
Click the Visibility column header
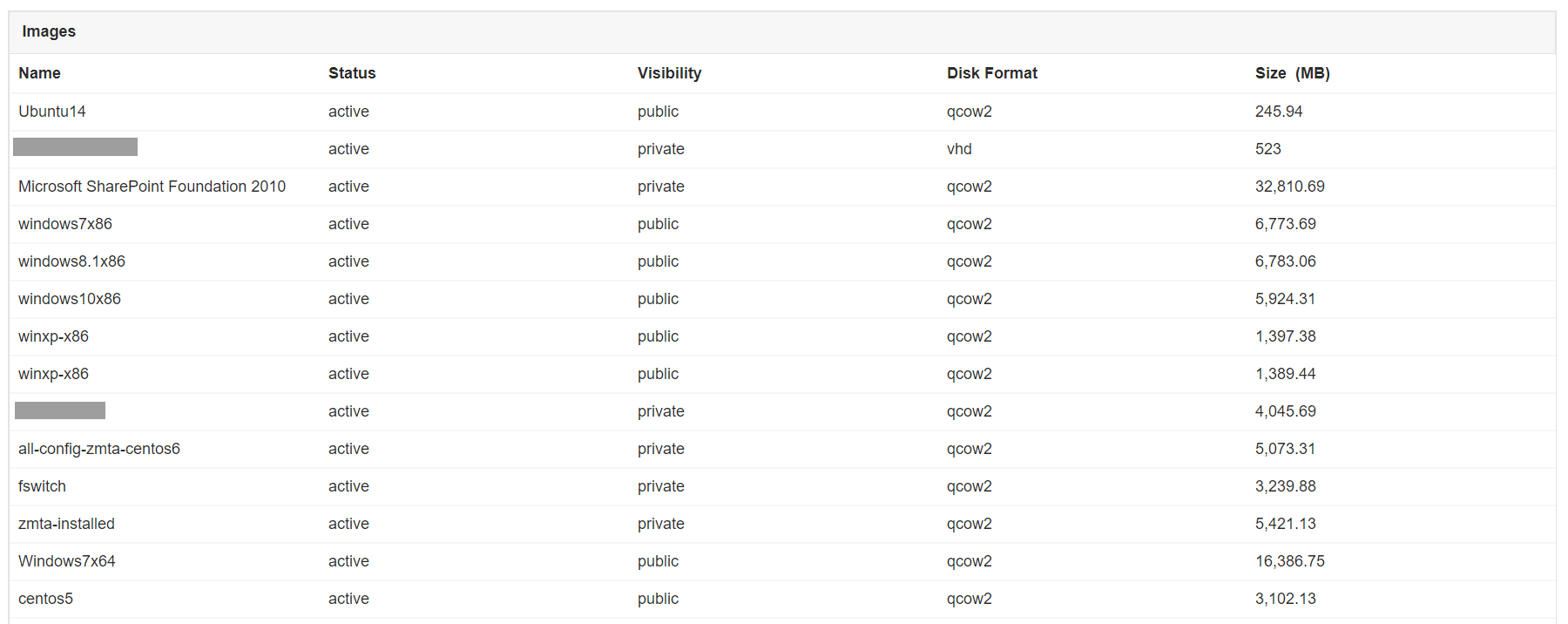point(669,73)
